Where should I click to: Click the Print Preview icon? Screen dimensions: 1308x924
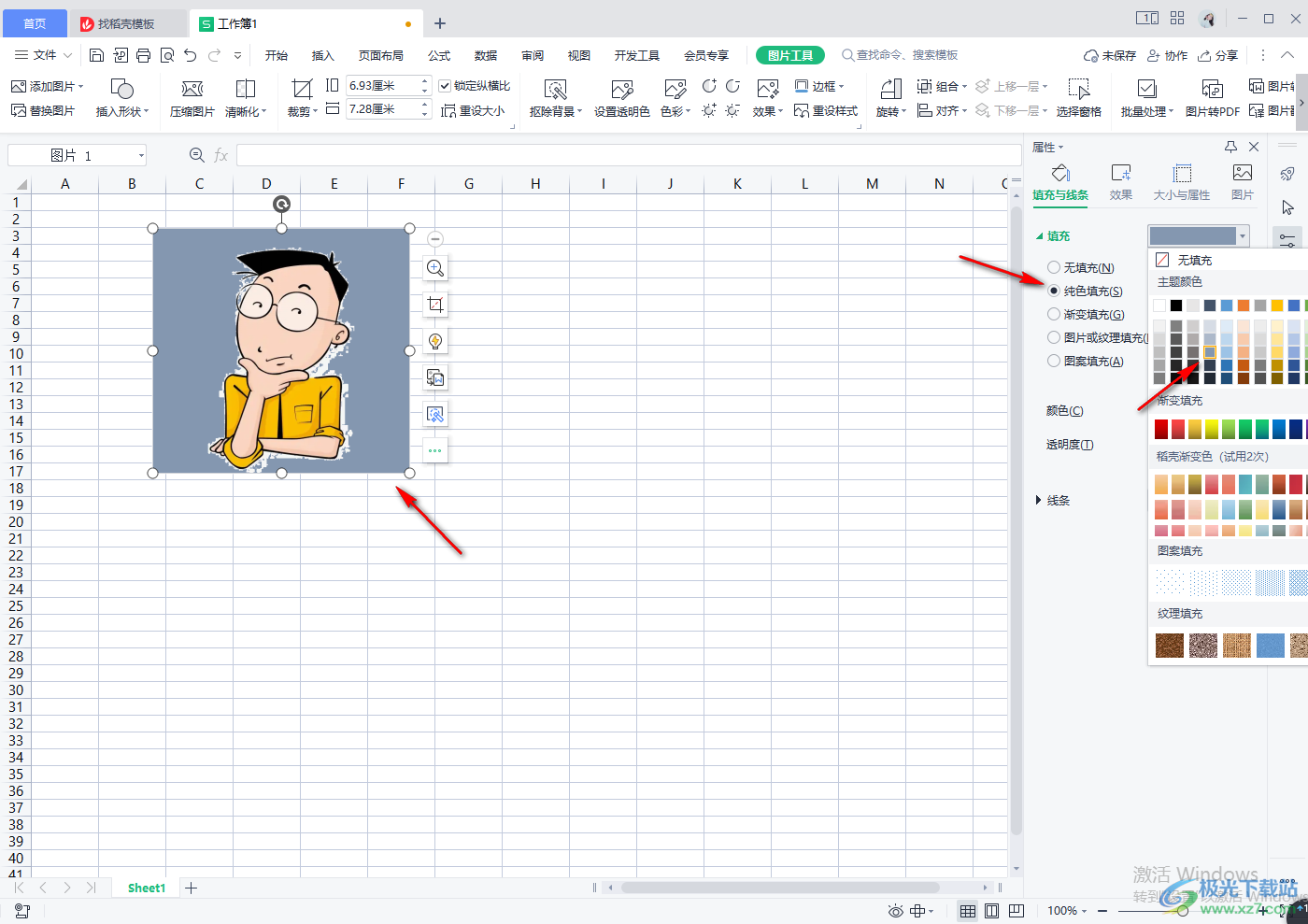point(167,55)
